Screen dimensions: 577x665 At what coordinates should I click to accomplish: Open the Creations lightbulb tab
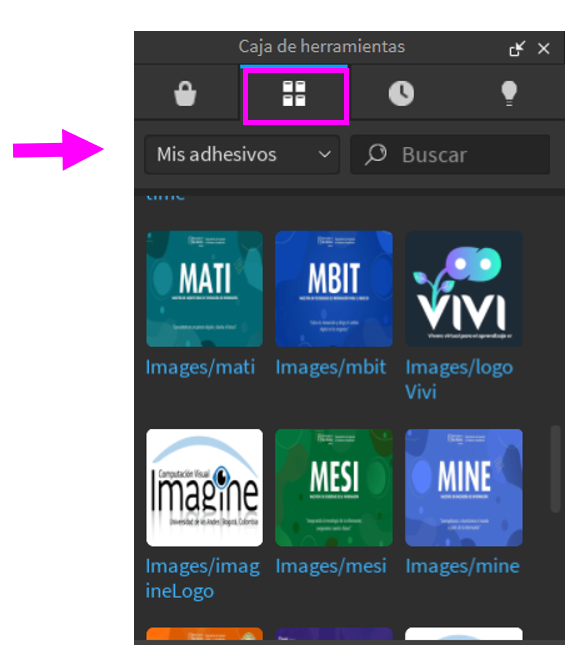(x=509, y=93)
